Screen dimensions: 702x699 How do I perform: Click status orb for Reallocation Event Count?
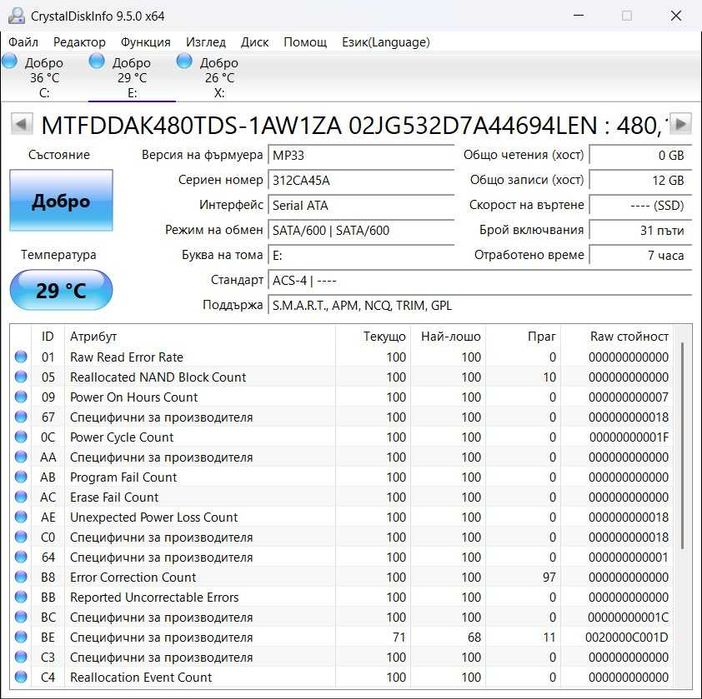click(21, 677)
